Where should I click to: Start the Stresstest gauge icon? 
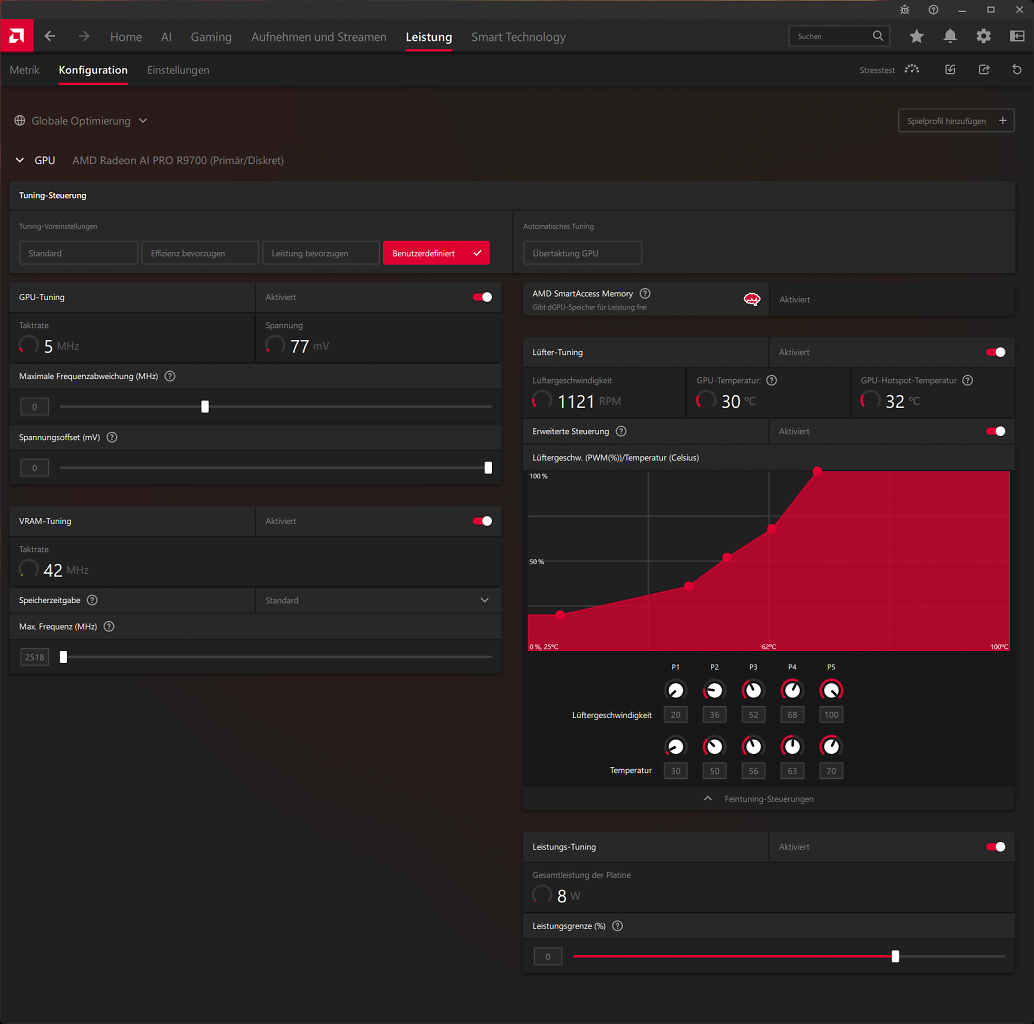point(912,69)
